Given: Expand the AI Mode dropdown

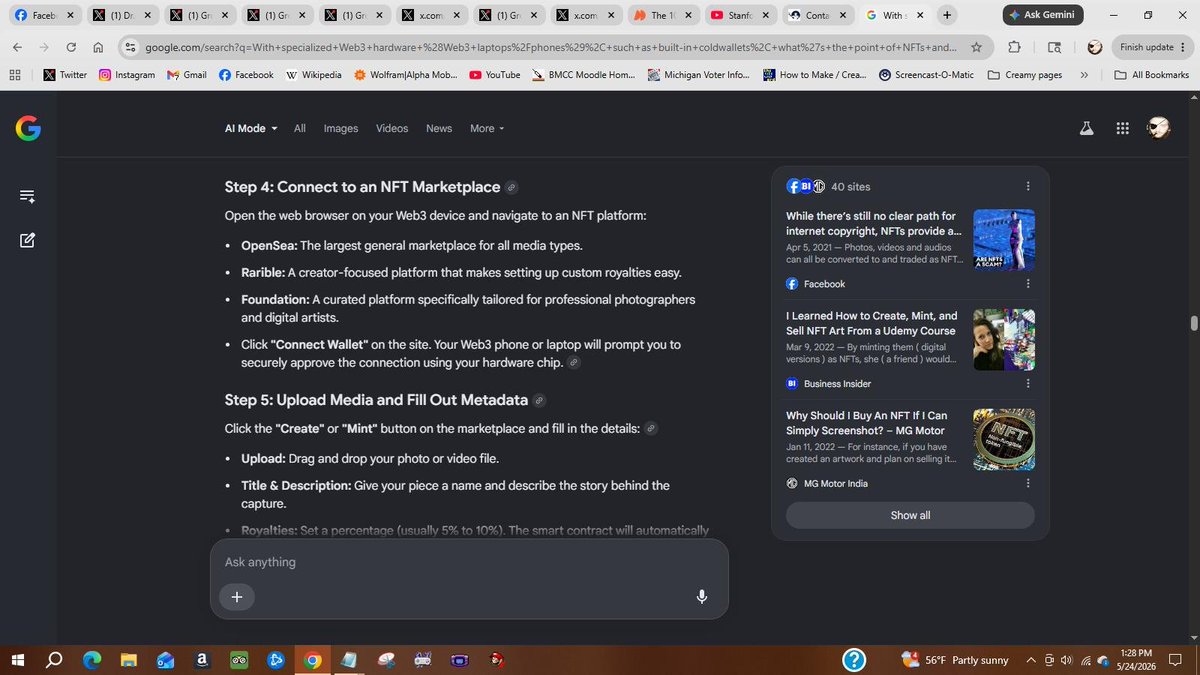Looking at the screenshot, I should tap(251, 128).
